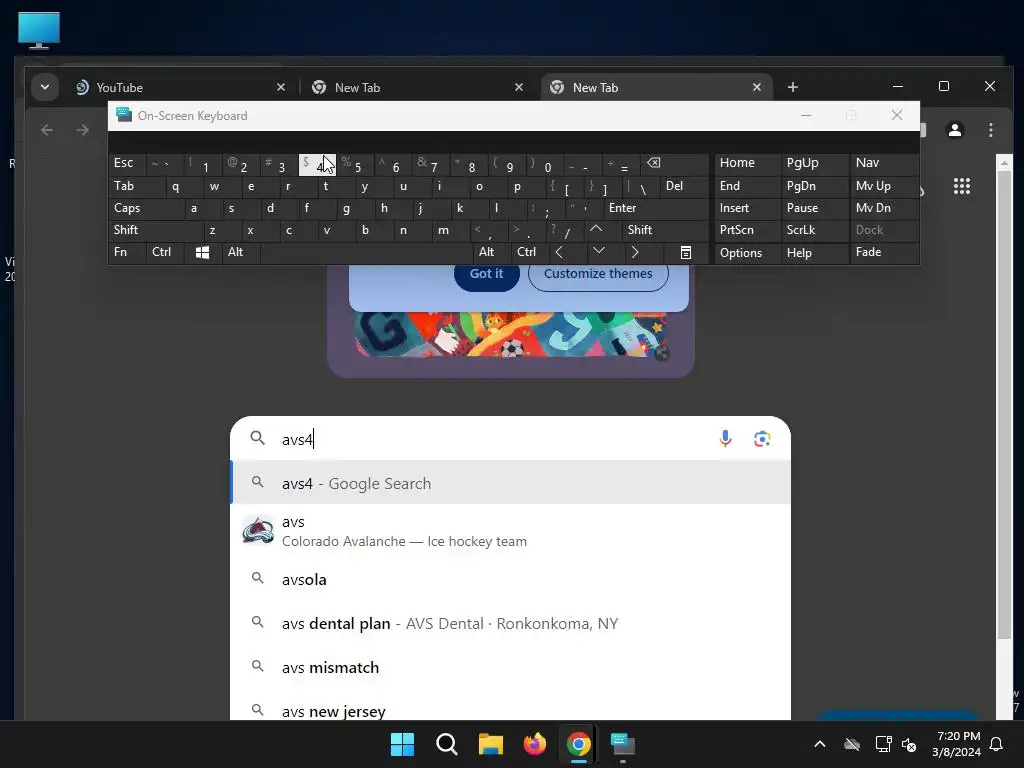Open a new Chrome tab with plus
The image size is (1024, 768).
793,87
